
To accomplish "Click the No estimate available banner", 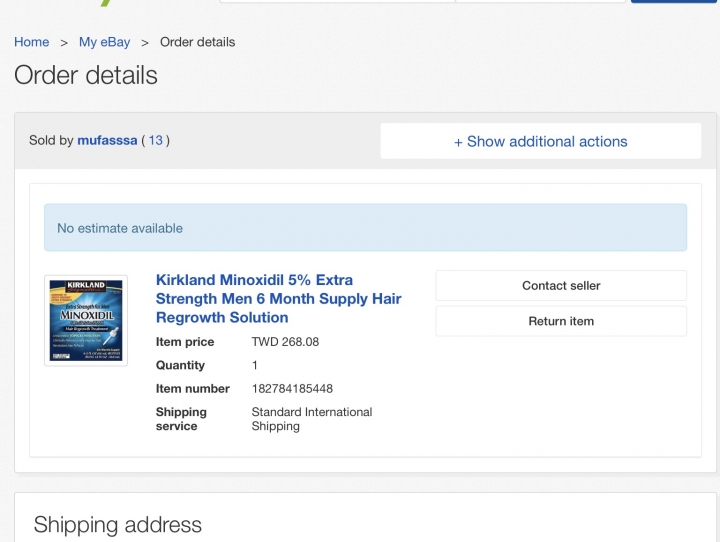I will pos(365,228).
